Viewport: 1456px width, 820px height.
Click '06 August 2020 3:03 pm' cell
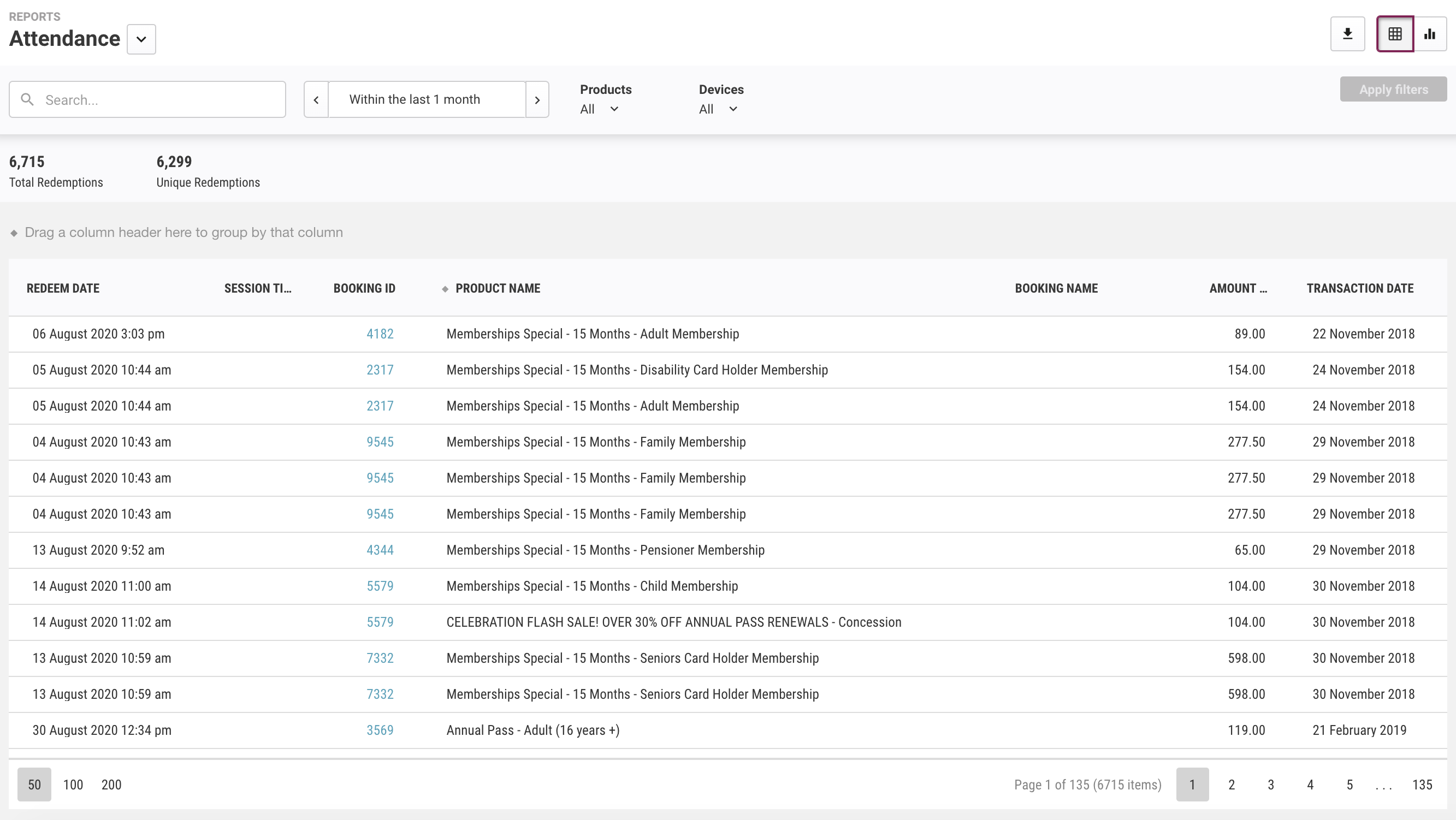click(x=98, y=334)
